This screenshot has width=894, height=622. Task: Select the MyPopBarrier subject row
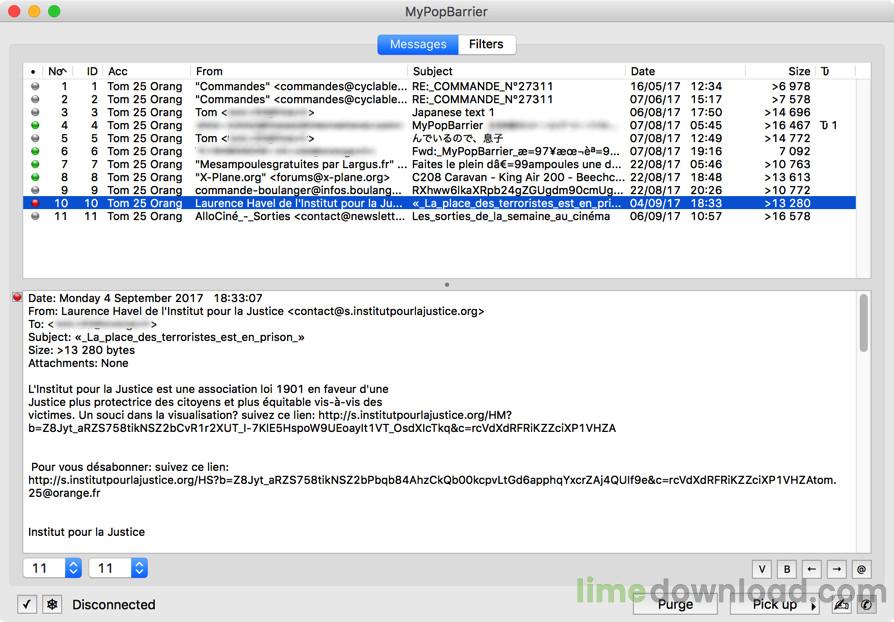439,125
